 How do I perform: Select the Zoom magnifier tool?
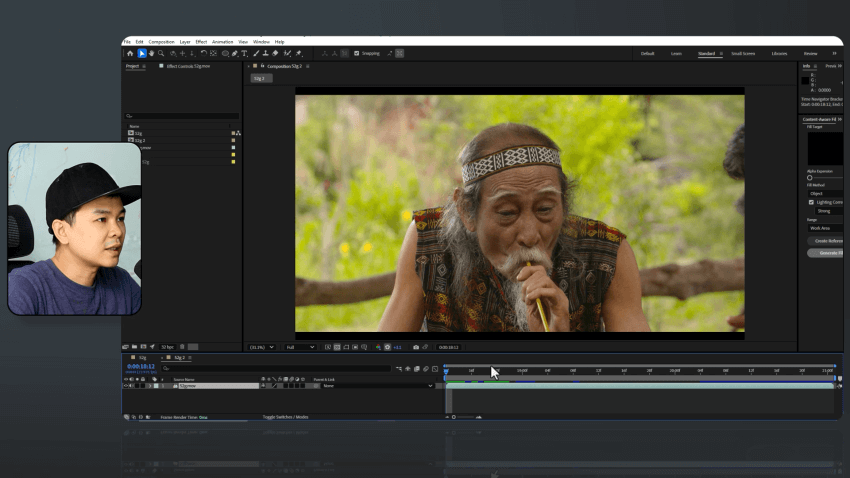tap(162, 53)
